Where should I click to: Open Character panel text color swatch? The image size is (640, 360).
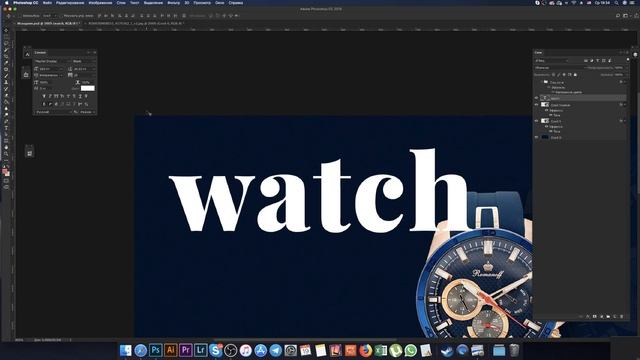[x=87, y=88]
